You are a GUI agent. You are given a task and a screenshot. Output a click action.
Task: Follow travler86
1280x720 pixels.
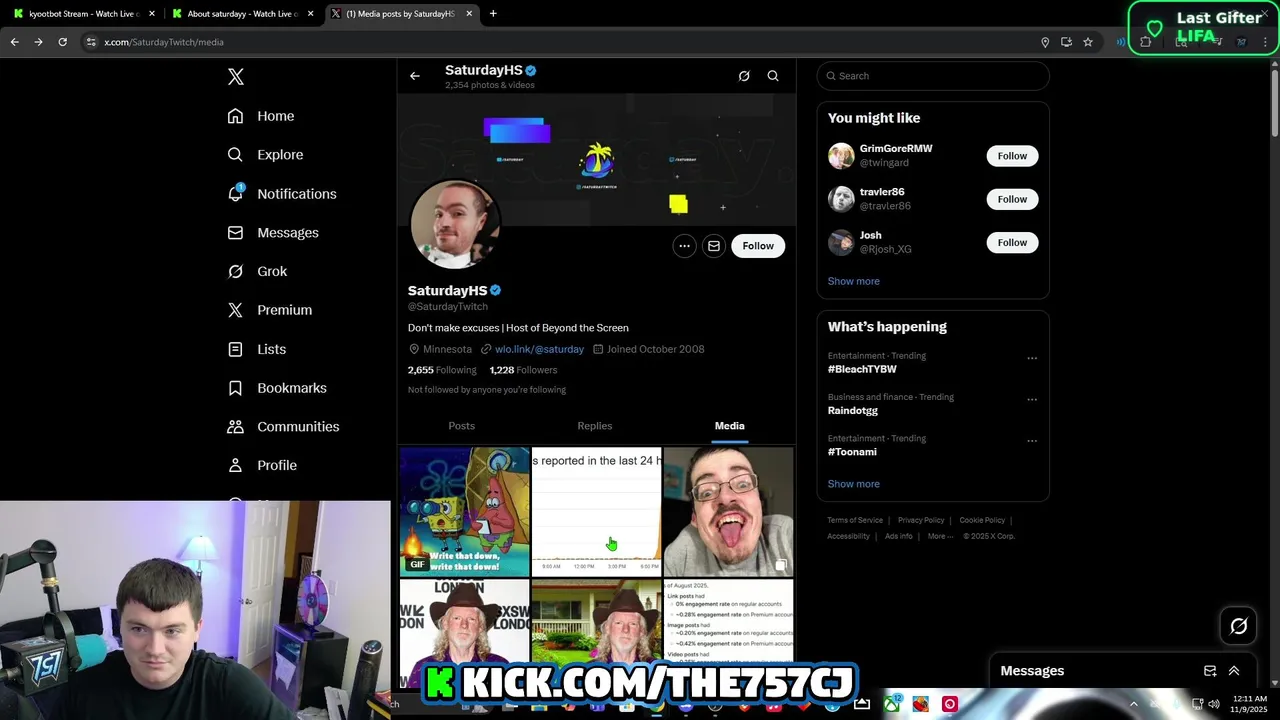(1012, 199)
